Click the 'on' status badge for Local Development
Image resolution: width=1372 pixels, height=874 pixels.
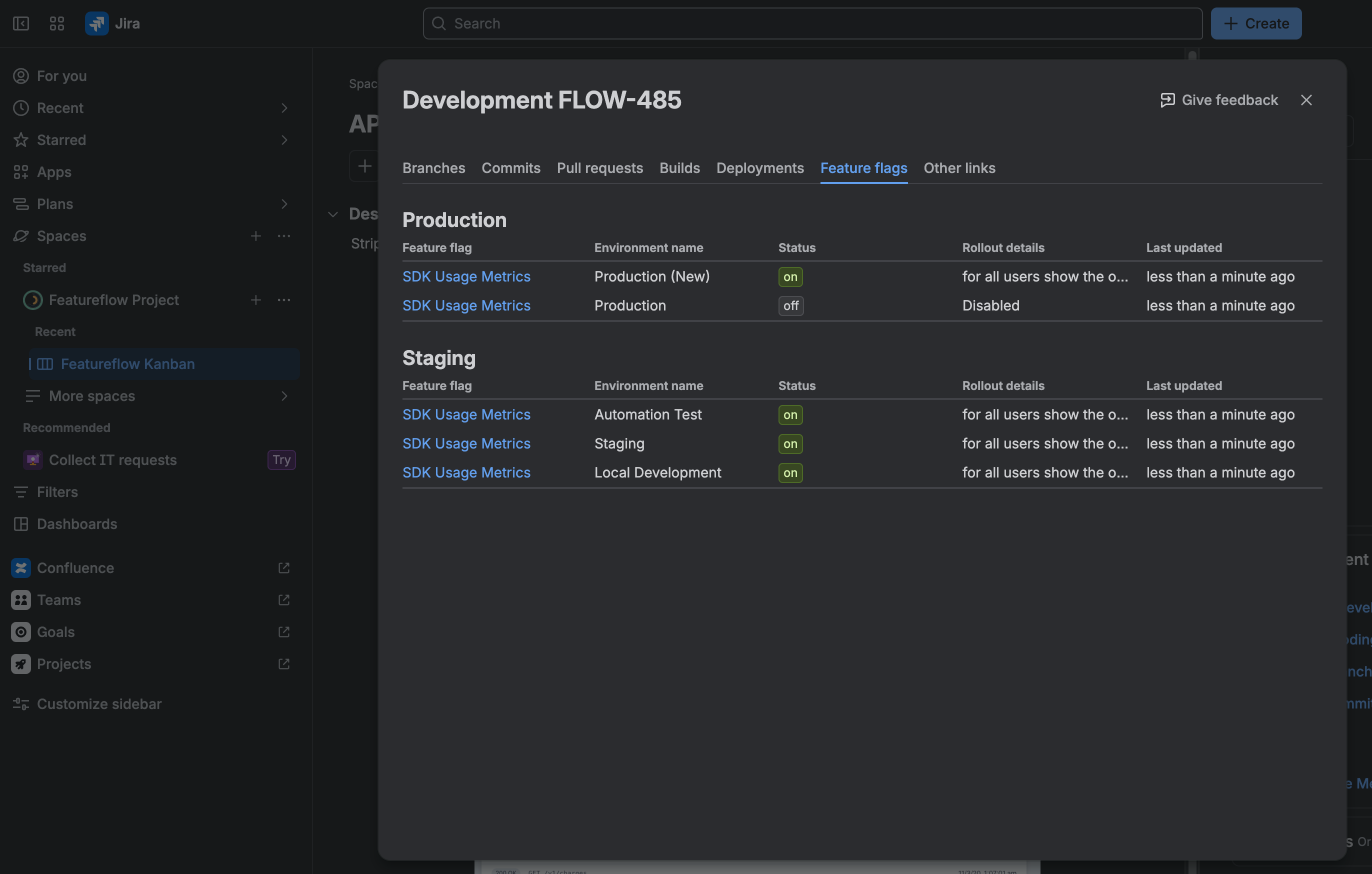click(x=790, y=473)
